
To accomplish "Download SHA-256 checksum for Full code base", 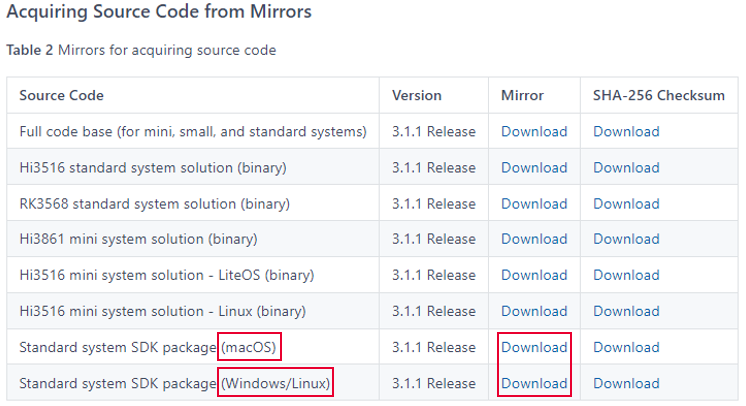I will tap(626, 131).
